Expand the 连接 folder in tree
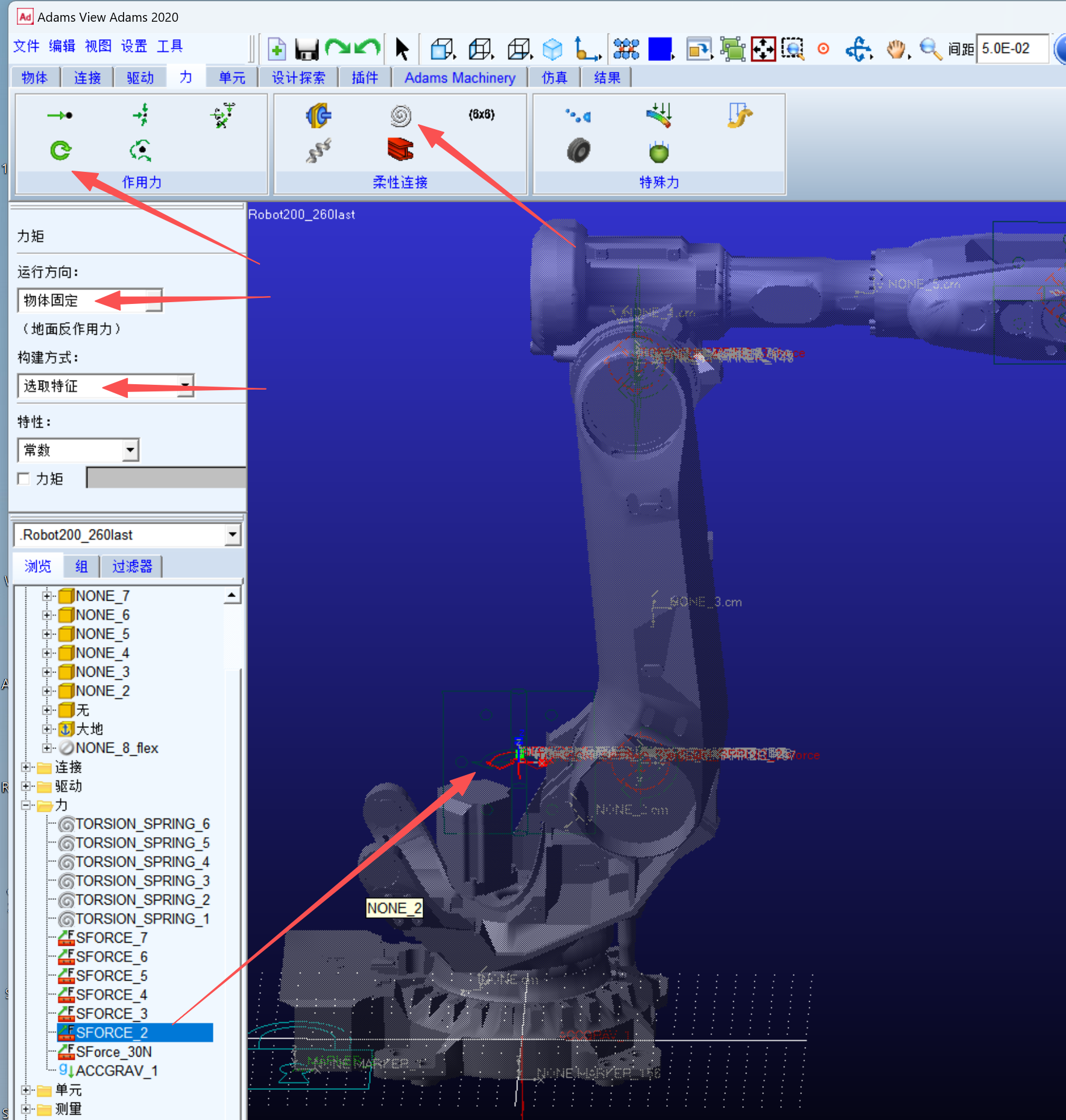1066x1120 pixels. pyautogui.click(x=25, y=767)
